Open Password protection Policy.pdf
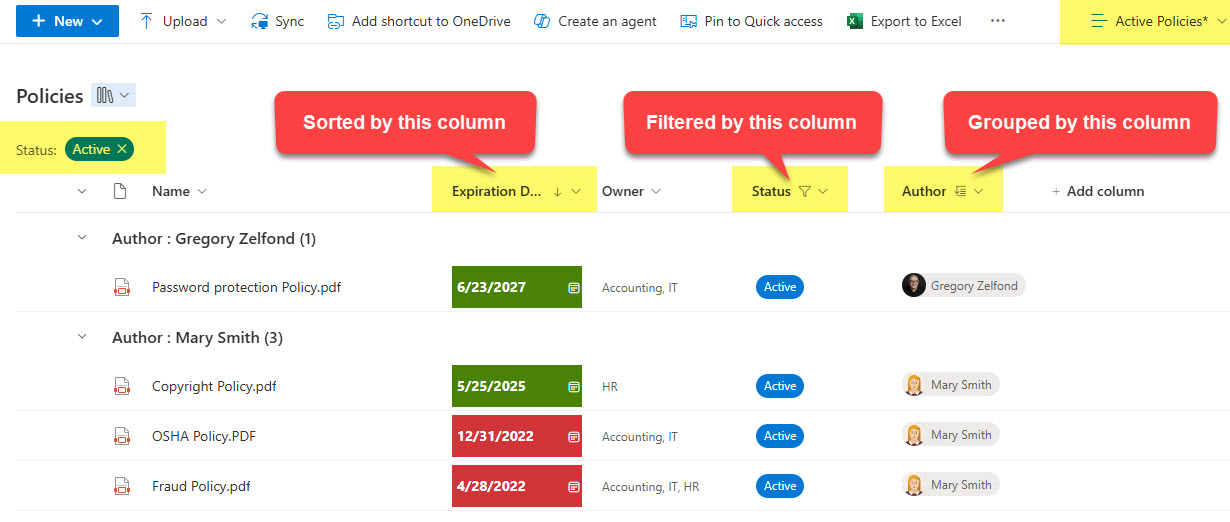Viewport: 1230px width, 522px height. click(x=246, y=287)
